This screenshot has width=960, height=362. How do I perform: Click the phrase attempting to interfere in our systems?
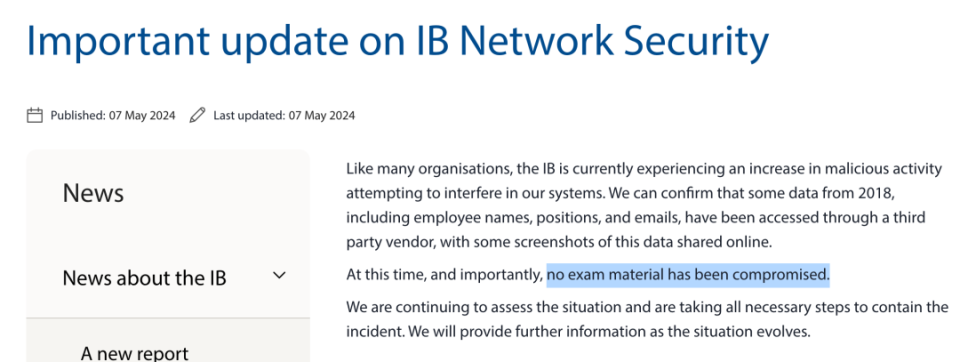point(474,194)
